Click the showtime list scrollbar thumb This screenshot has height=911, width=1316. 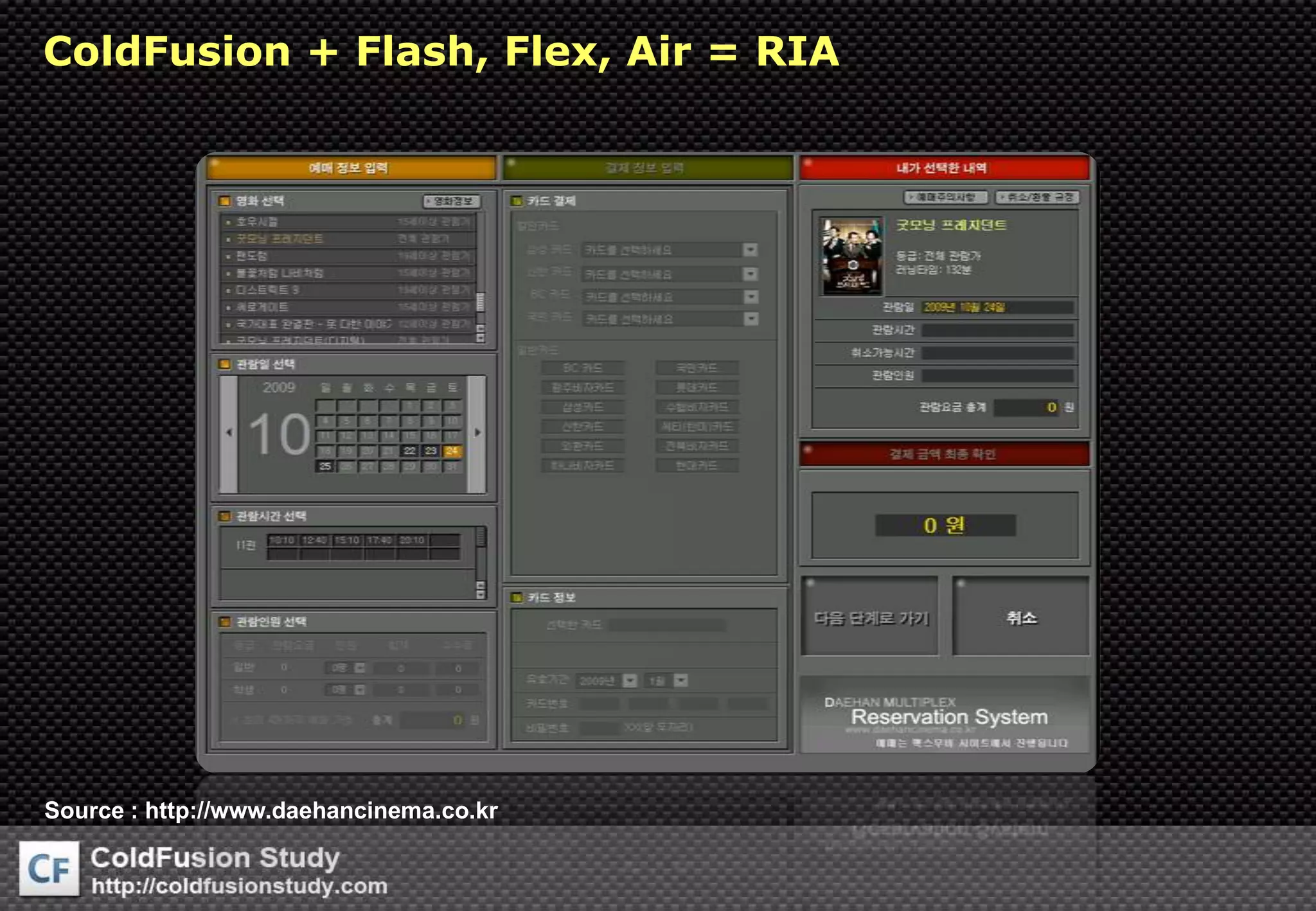pyautogui.click(x=480, y=537)
